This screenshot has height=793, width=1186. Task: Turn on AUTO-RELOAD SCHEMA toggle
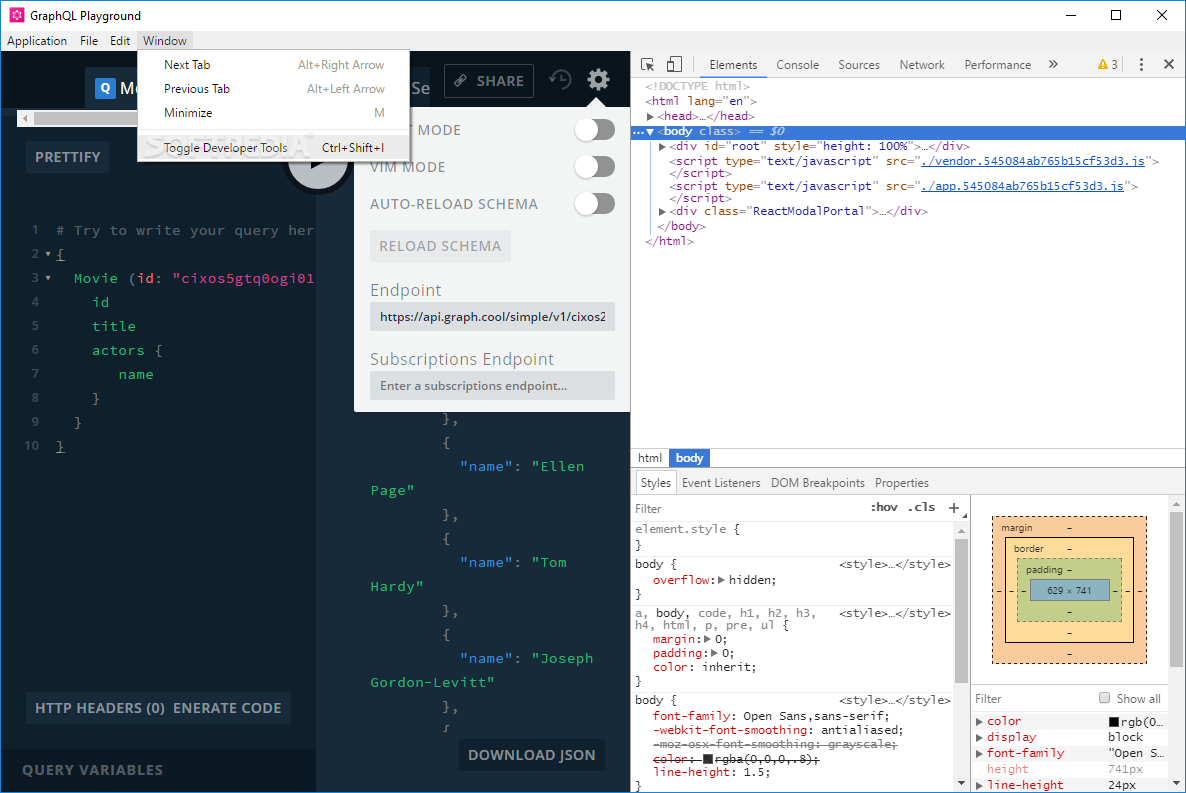click(x=595, y=204)
